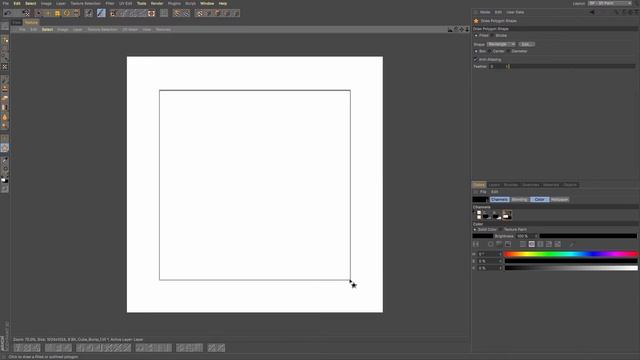Viewport: 640px width, 360px height.
Task: Open the File menu in the color panel
Action: (483, 192)
